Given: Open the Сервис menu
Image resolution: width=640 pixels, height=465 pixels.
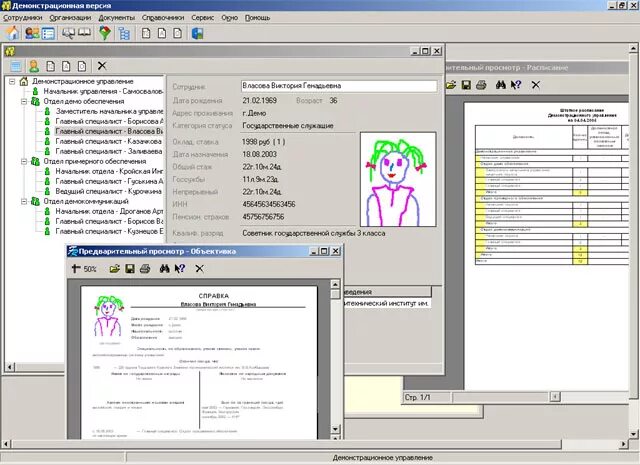Looking at the screenshot, I should [202, 18].
